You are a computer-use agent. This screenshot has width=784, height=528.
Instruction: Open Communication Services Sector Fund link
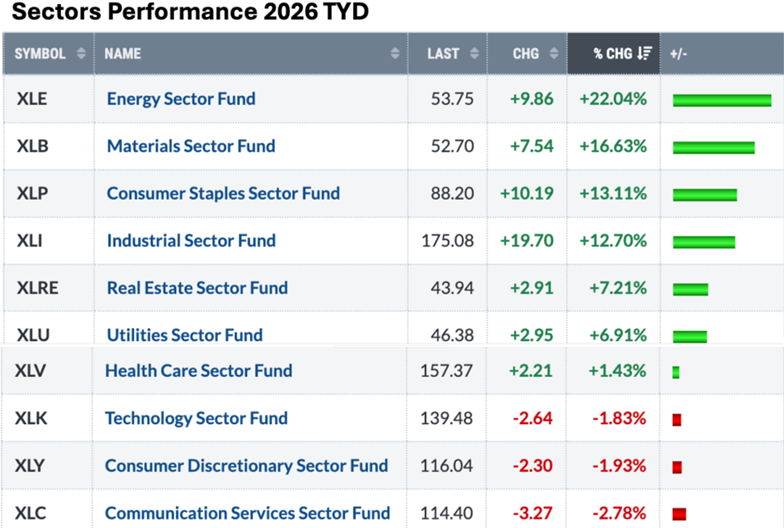coord(247,513)
